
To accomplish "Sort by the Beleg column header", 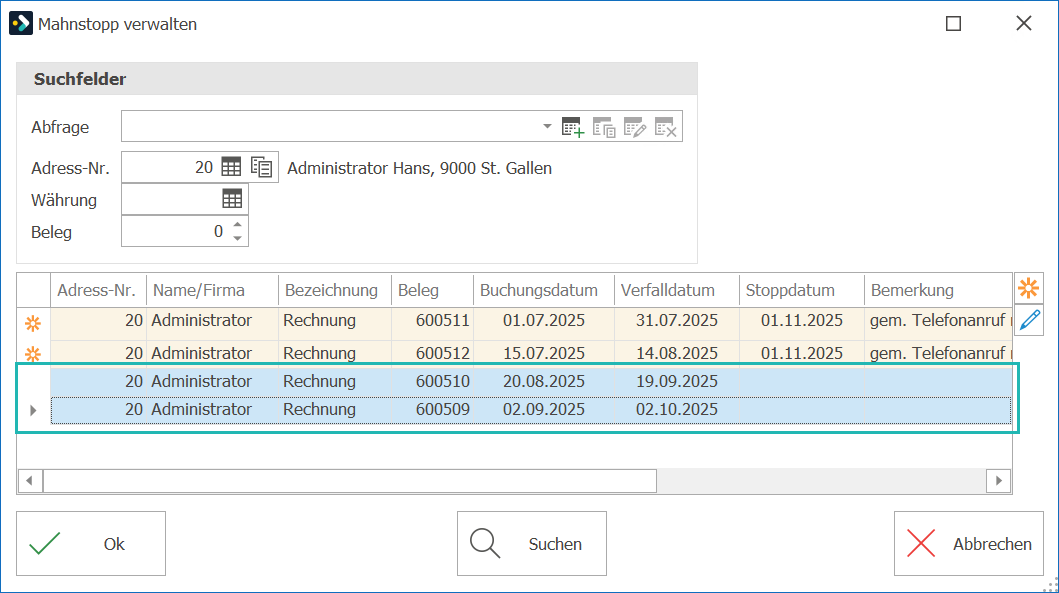I will point(432,290).
